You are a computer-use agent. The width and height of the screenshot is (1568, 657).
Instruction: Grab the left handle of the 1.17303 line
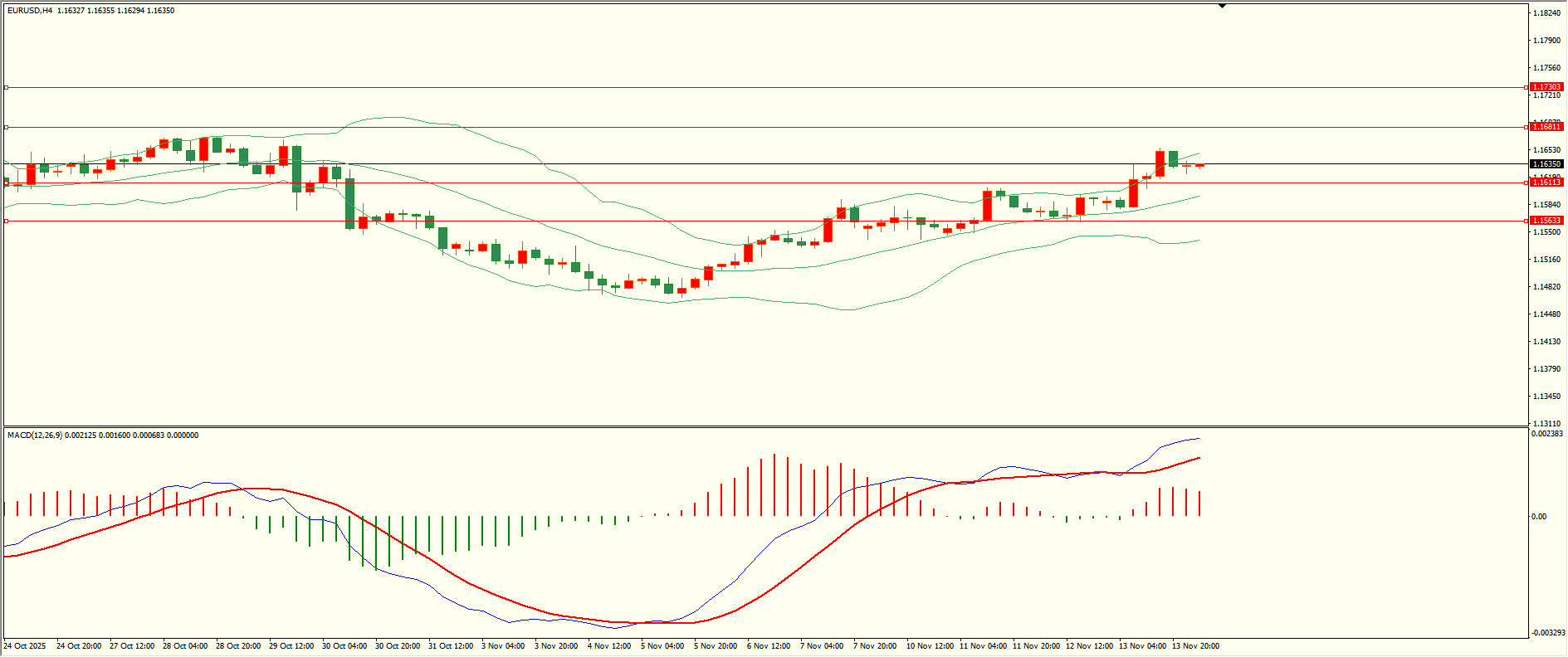coord(7,87)
